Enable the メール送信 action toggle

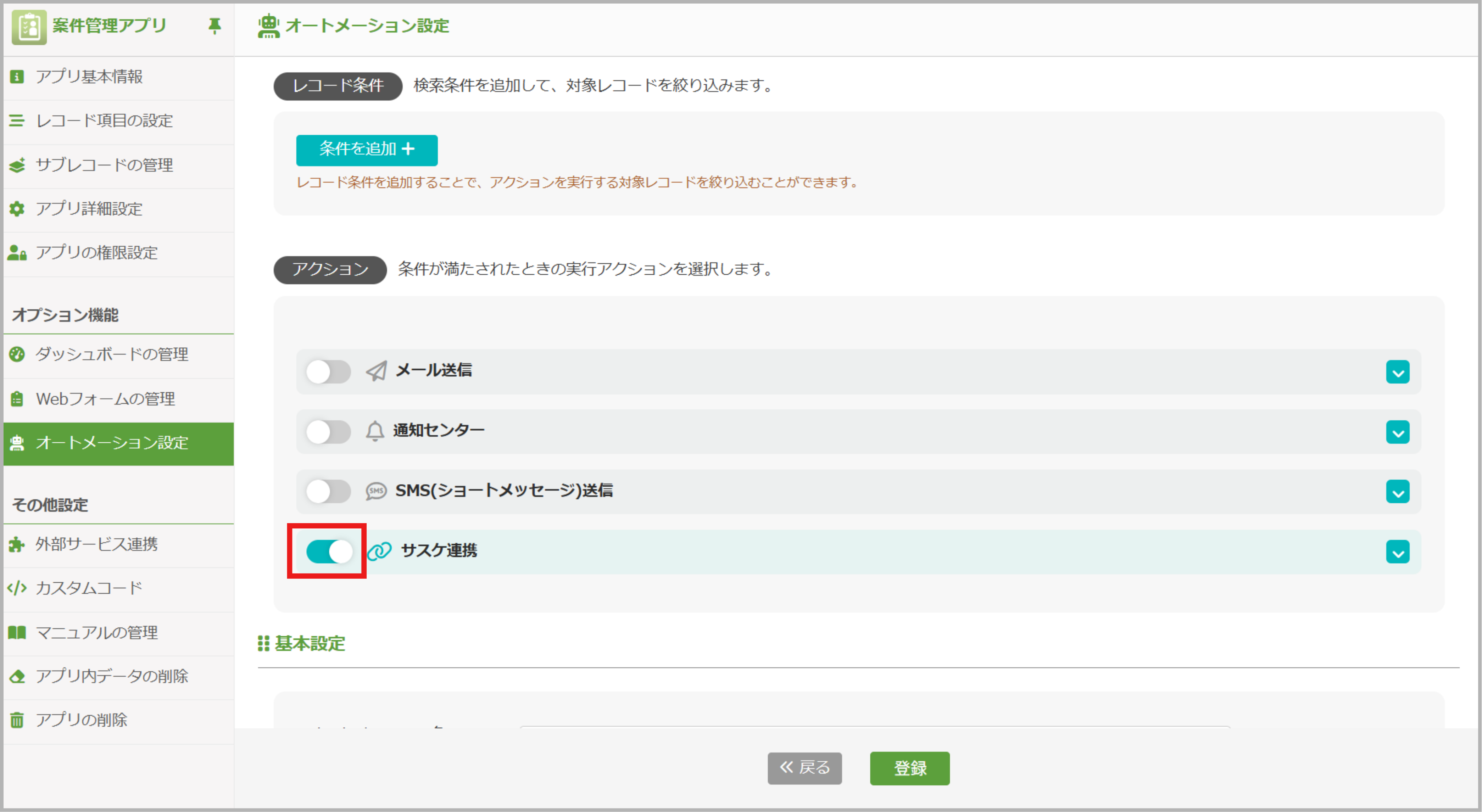pos(329,371)
